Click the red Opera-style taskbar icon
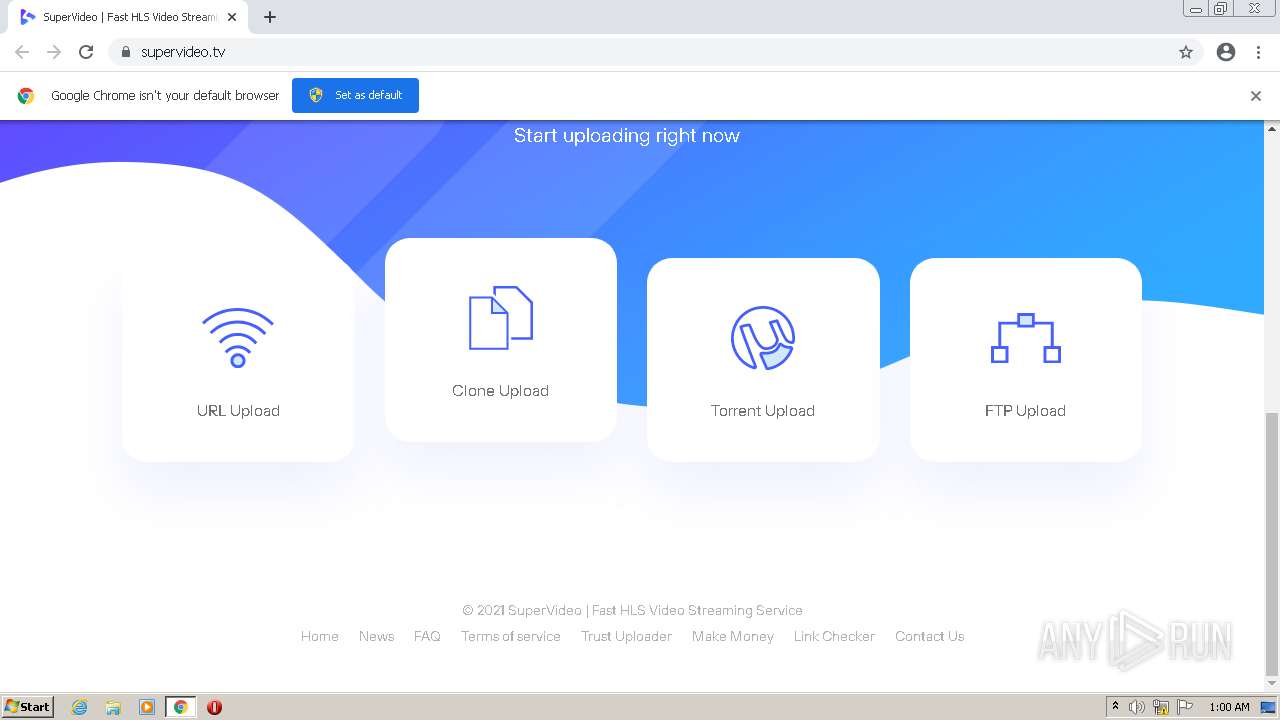The height and width of the screenshot is (720, 1280). click(x=214, y=707)
